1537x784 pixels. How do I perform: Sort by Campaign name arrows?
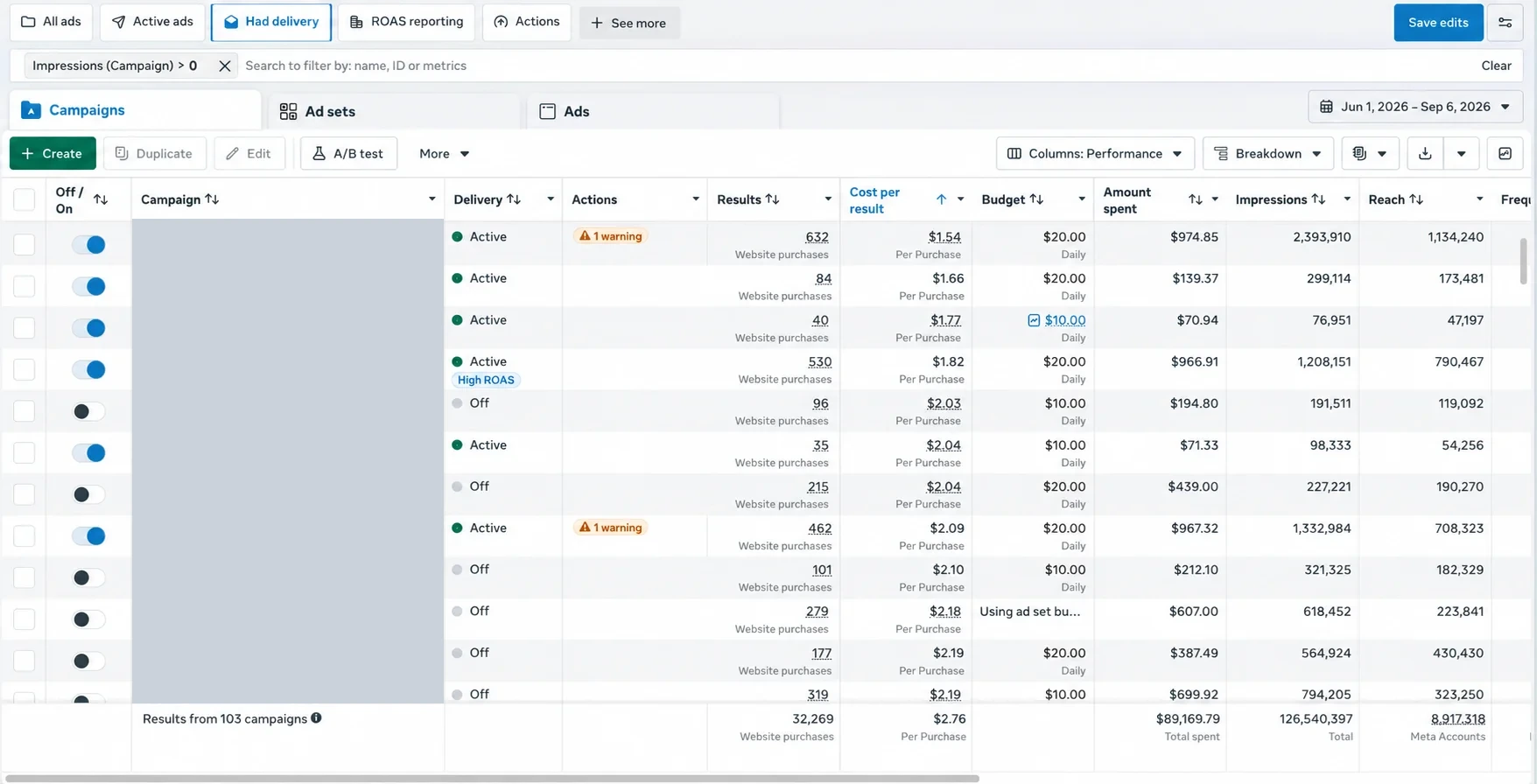click(212, 199)
